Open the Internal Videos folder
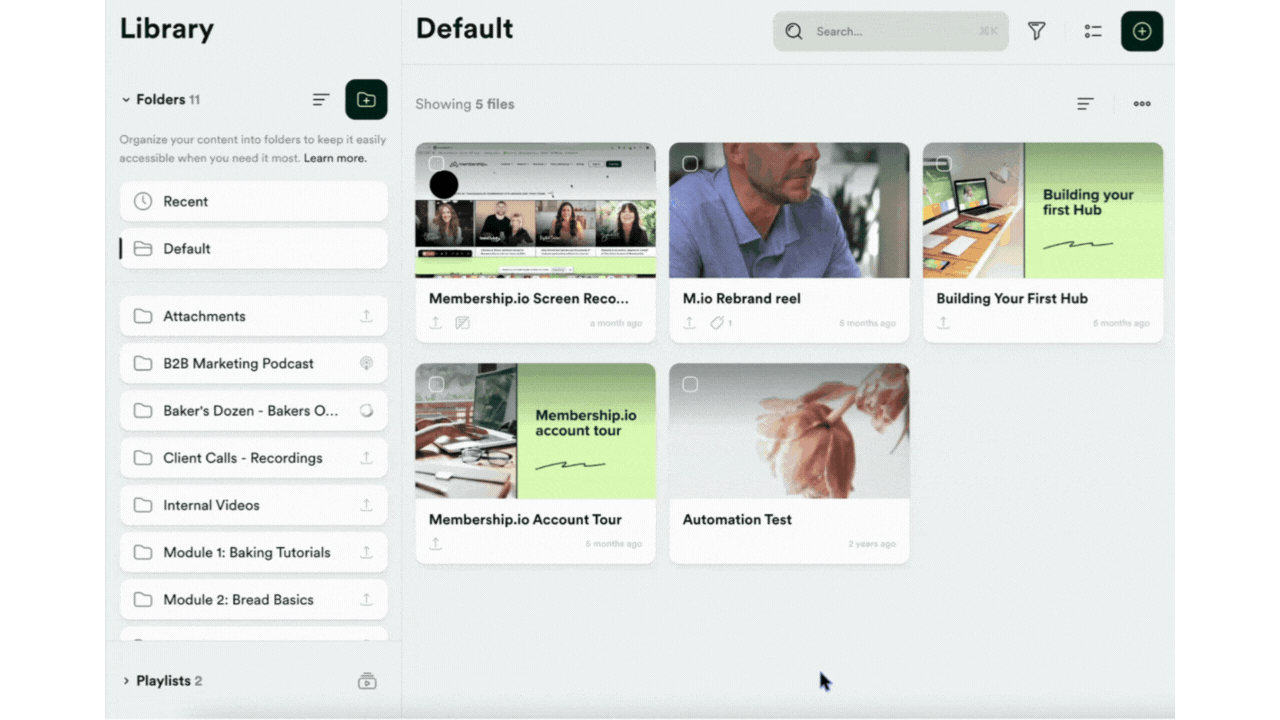The height and width of the screenshot is (720, 1280). pyautogui.click(x=254, y=505)
